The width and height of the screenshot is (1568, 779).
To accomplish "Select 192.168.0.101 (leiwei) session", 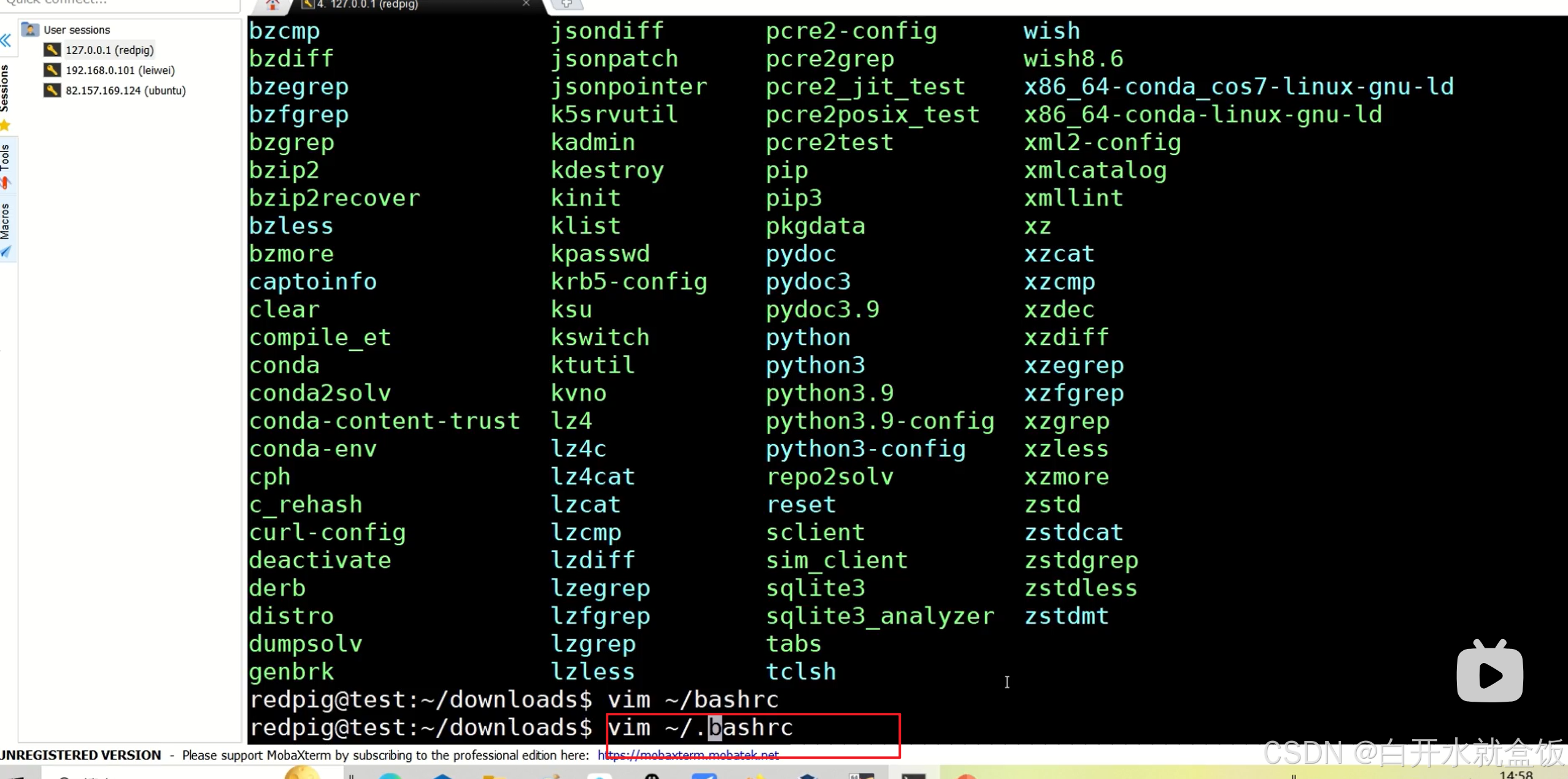I will (120, 70).
